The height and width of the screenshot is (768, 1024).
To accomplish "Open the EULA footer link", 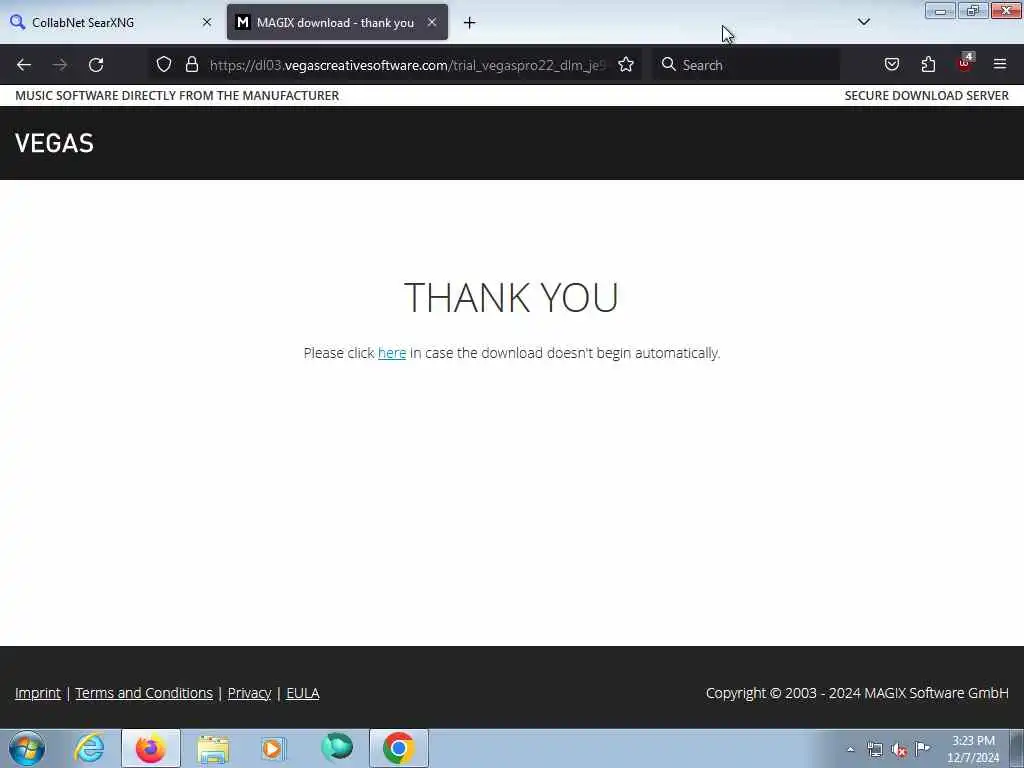I will 303,693.
